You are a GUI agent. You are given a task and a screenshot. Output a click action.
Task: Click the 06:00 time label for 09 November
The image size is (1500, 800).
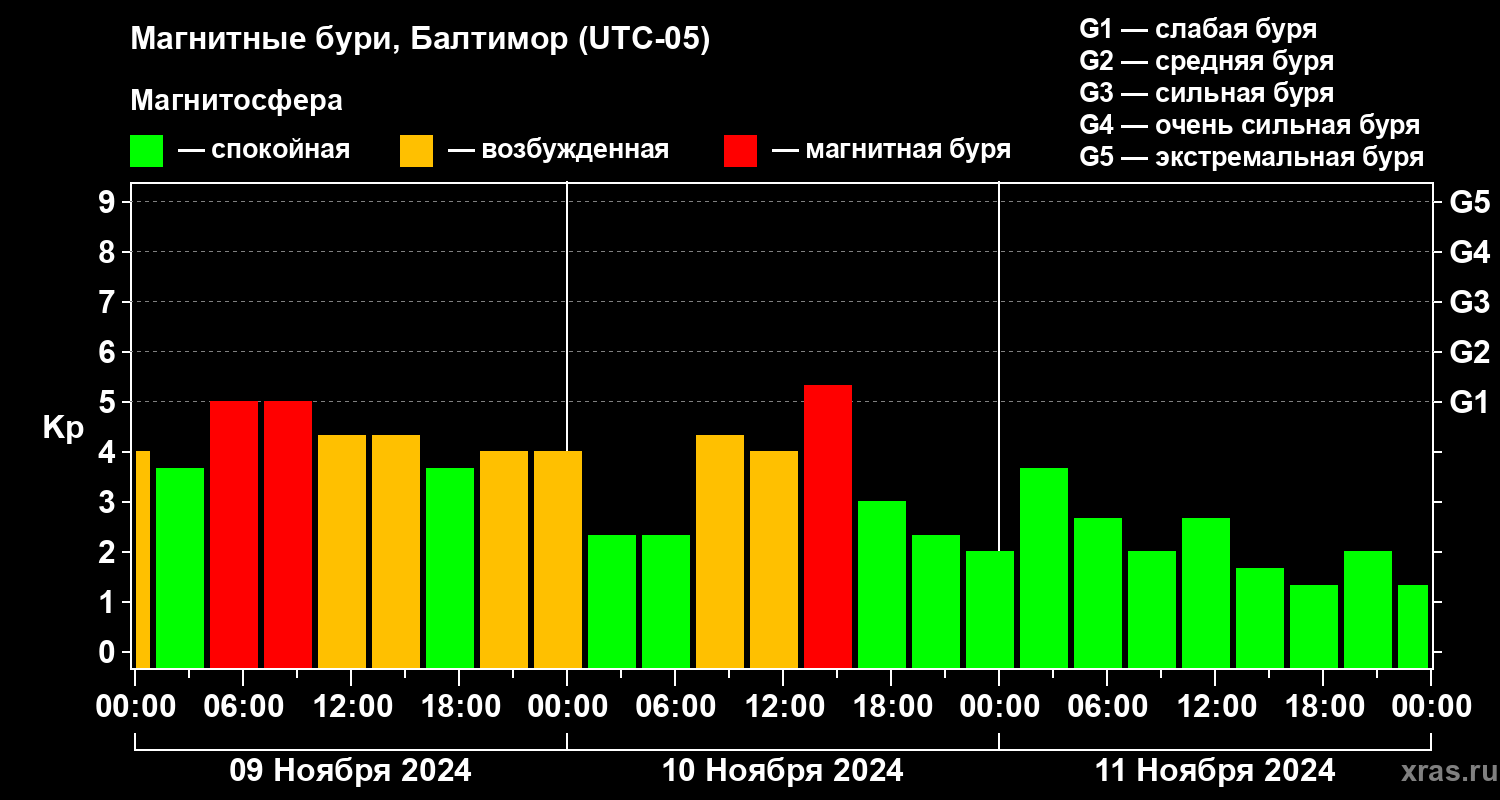[243, 707]
